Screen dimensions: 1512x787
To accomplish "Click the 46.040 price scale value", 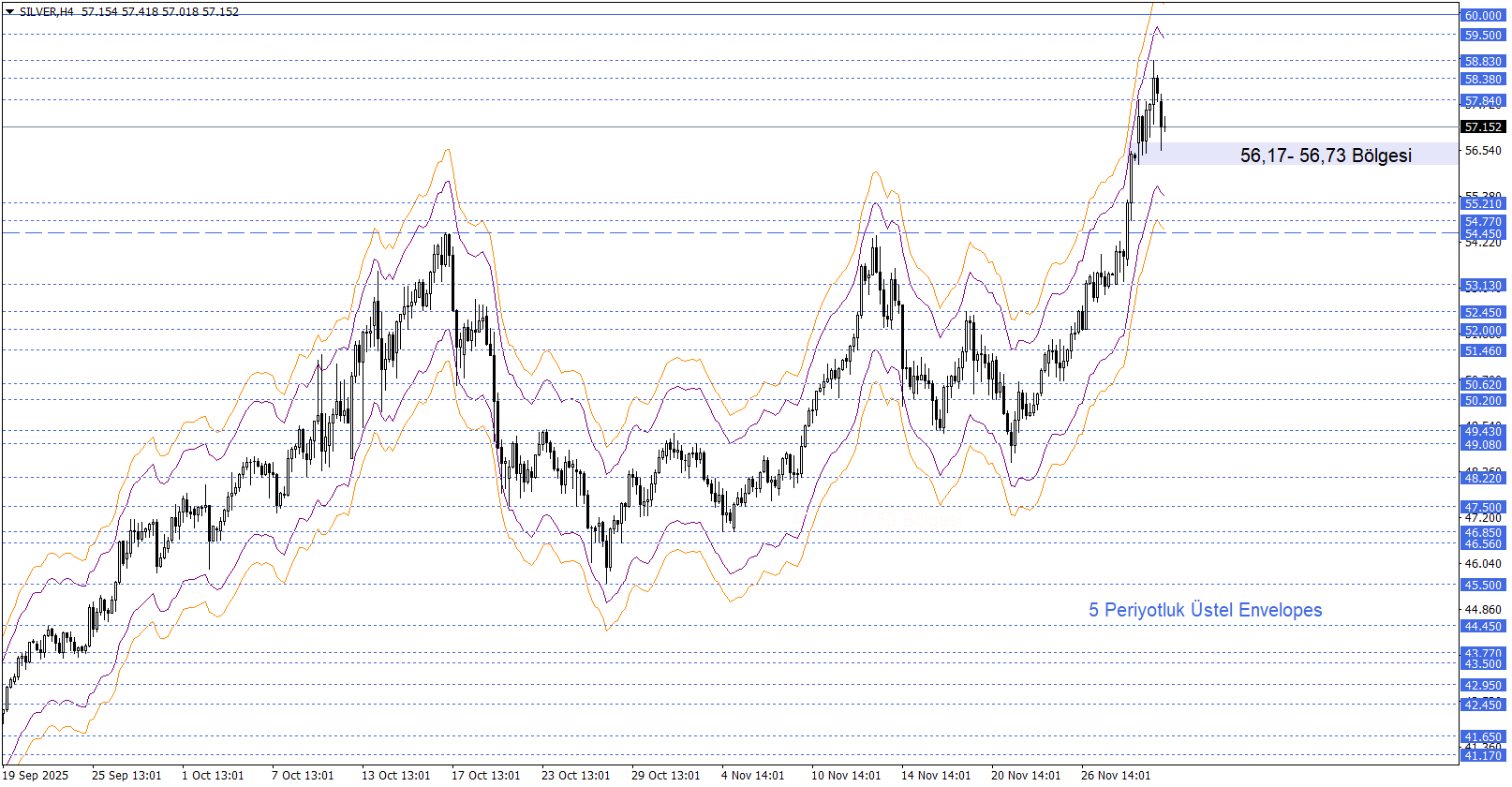I will pyautogui.click(x=1483, y=564).
